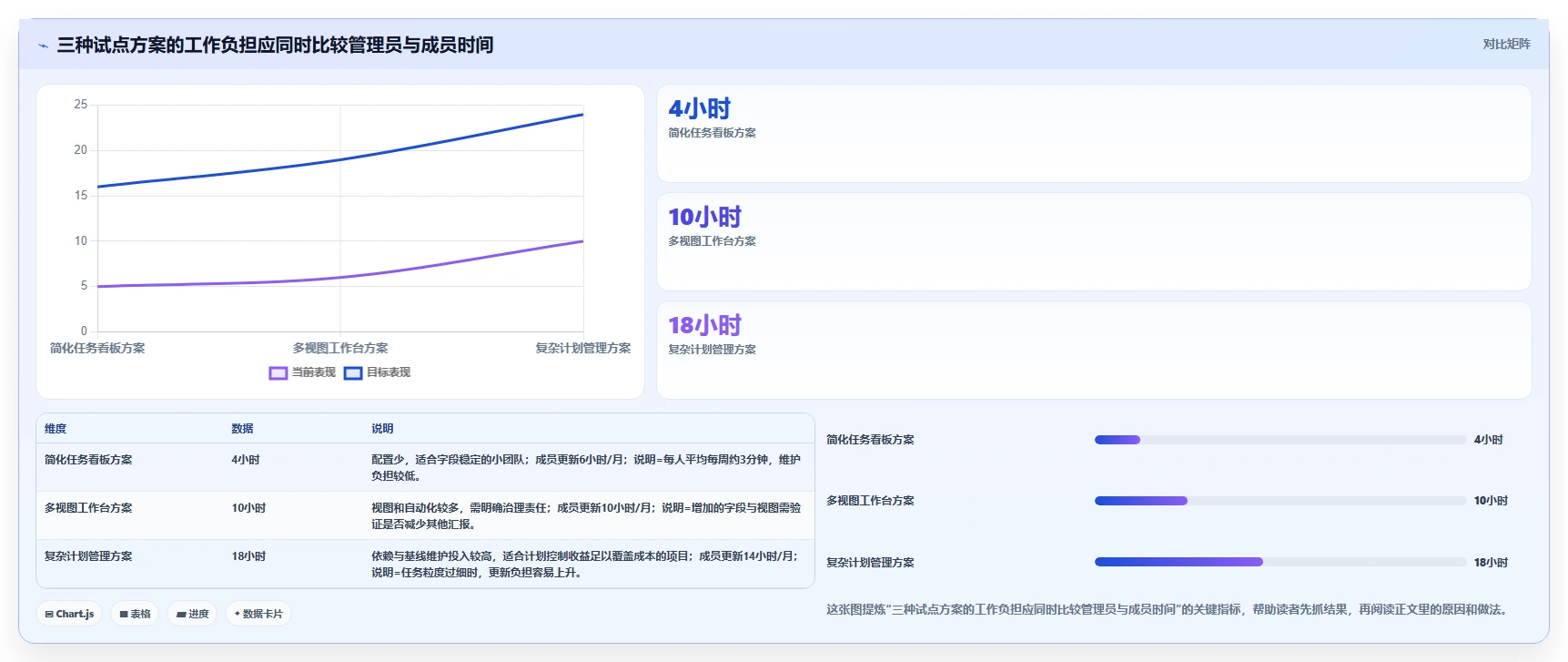Click the 简化任务看板方案 progress bar
This screenshot has width=1568, height=662.
(1280, 440)
